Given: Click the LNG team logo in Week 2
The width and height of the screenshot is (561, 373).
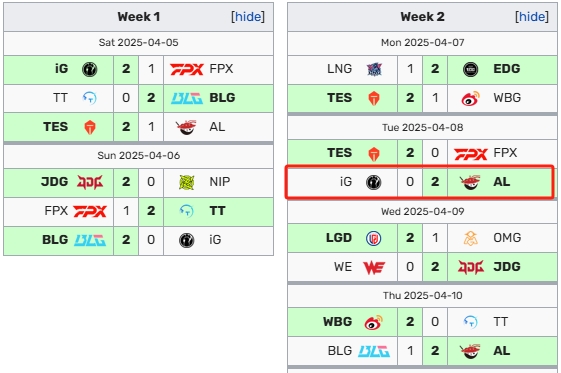Looking at the screenshot, I should click(374, 69).
